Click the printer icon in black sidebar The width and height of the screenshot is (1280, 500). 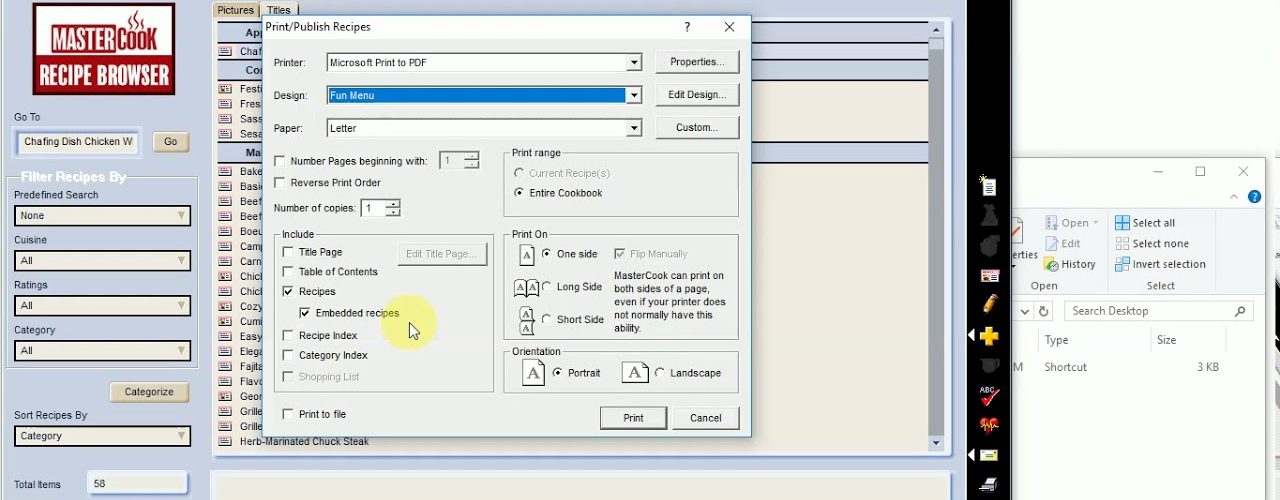tap(989, 485)
